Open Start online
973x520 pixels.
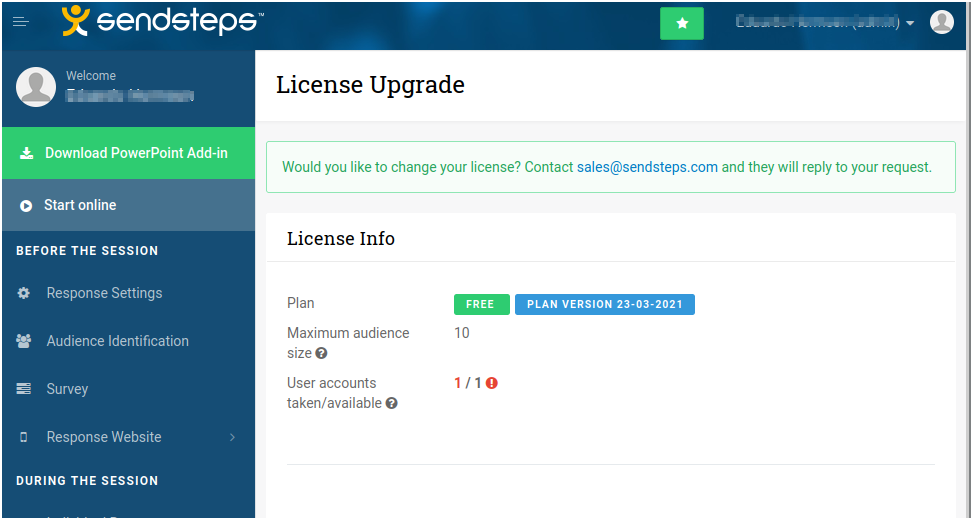[128, 205]
